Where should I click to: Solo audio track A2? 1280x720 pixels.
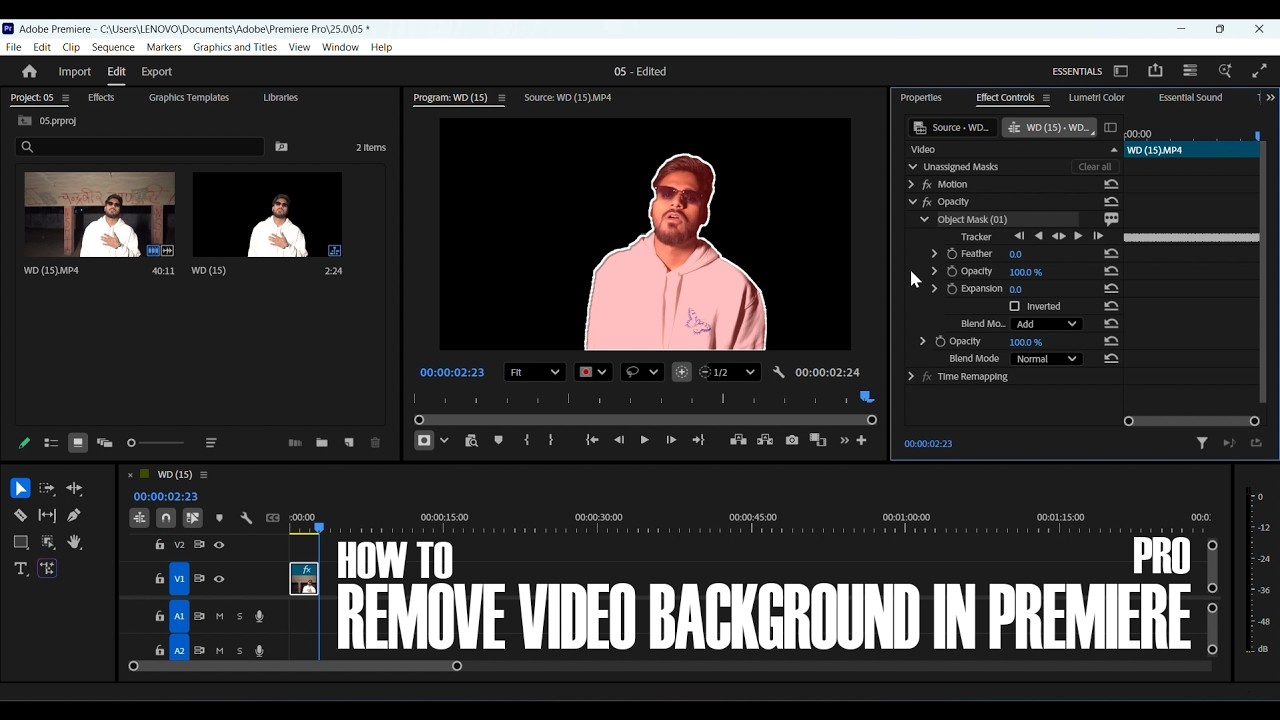(239, 651)
